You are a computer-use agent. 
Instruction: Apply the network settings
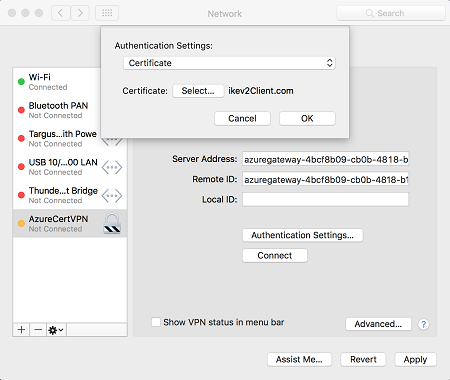[415, 359]
